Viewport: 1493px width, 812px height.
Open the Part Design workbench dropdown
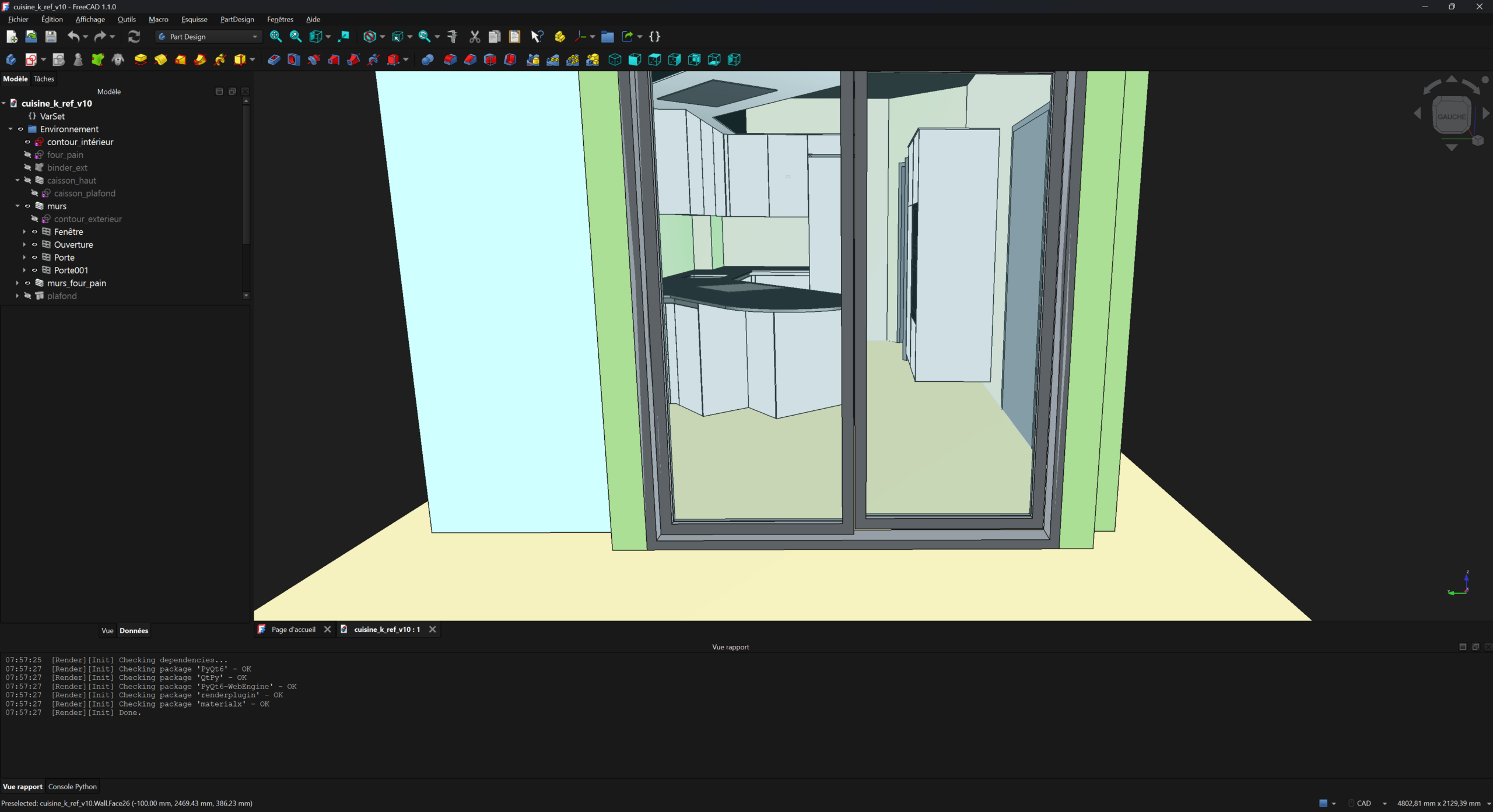click(x=209, y=37)
